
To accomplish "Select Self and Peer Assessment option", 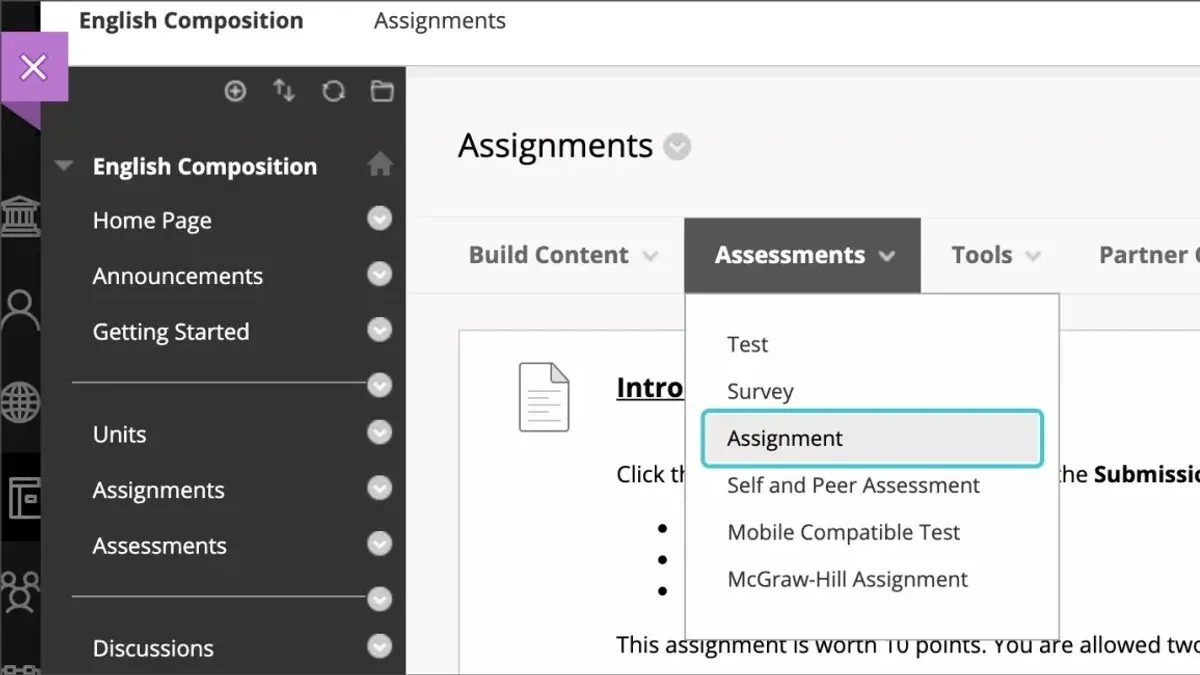I will coord(853,485).
